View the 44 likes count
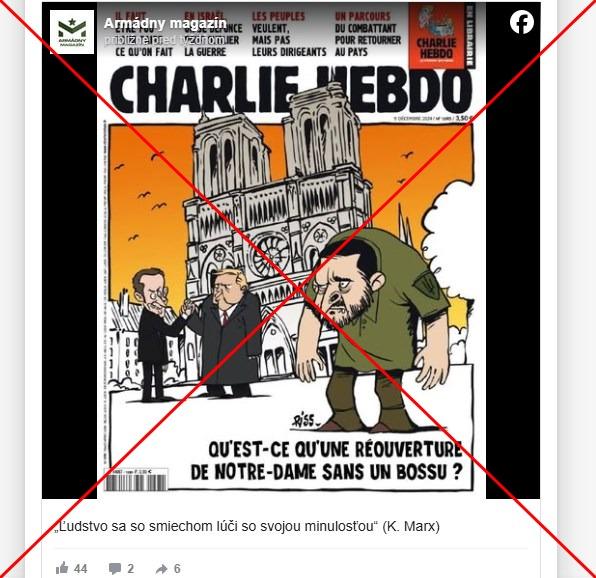The height and width of the screenshot is (578, 596). tap(81, 569)
